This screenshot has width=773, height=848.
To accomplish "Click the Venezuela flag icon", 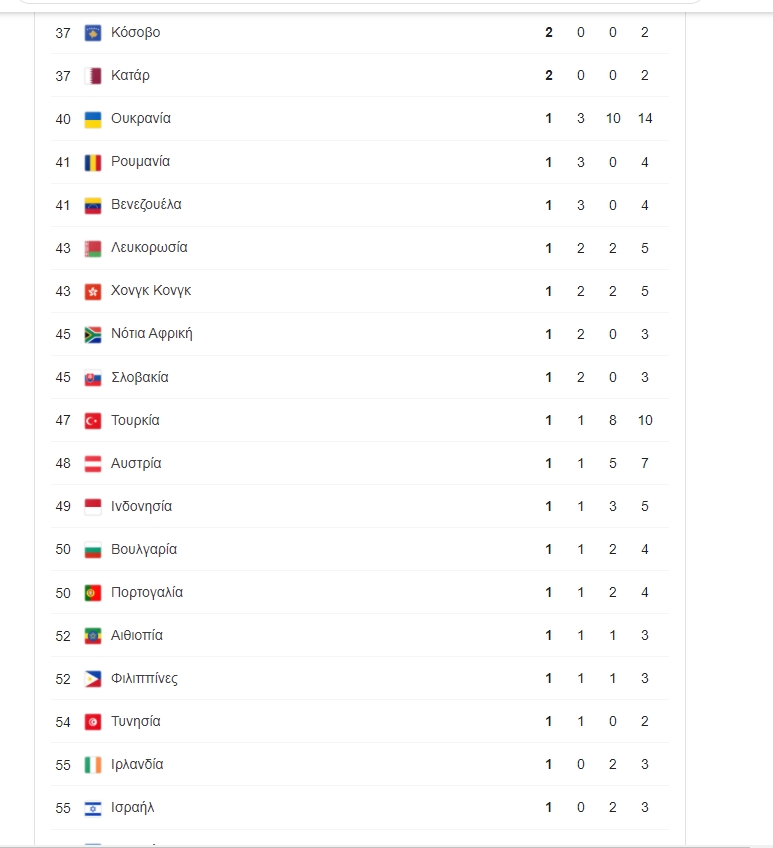I will pyautogui.click(x=93, y=205).
